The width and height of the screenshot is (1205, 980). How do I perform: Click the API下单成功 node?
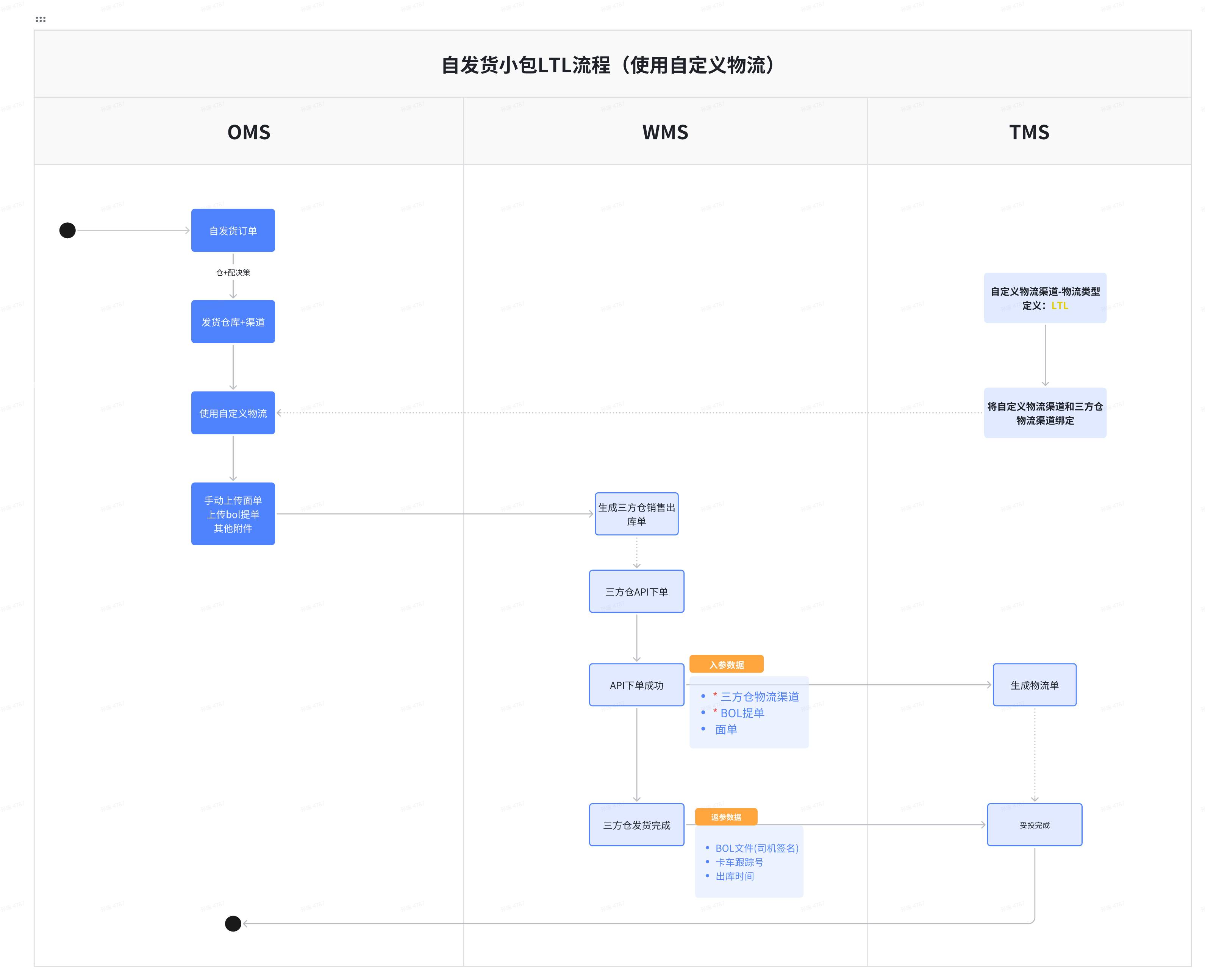pyautogui.click(x=636, y=685)
